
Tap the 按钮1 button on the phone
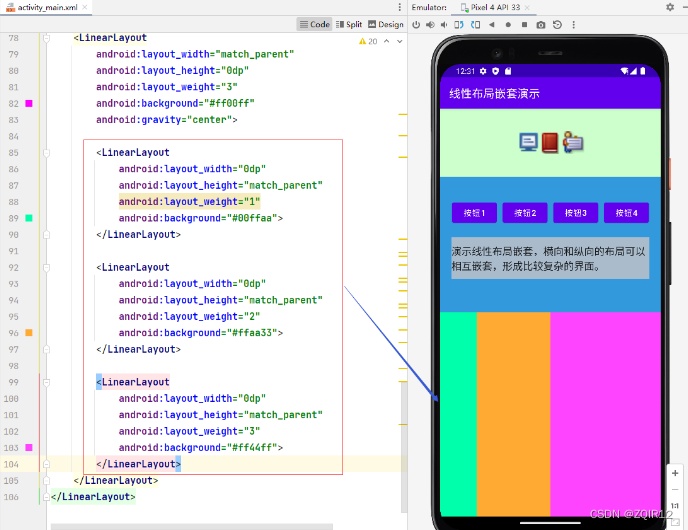474,213
